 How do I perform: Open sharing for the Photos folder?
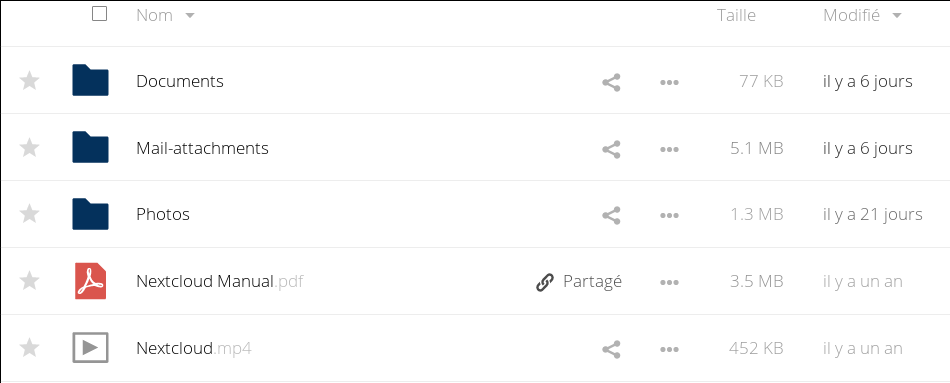pyautogui.click(x=611, y=216)
